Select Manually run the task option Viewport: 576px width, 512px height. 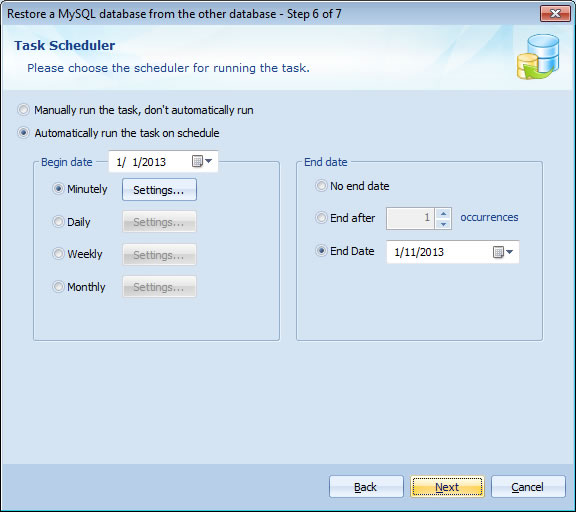pyautogui.click(x=24, y=110)
